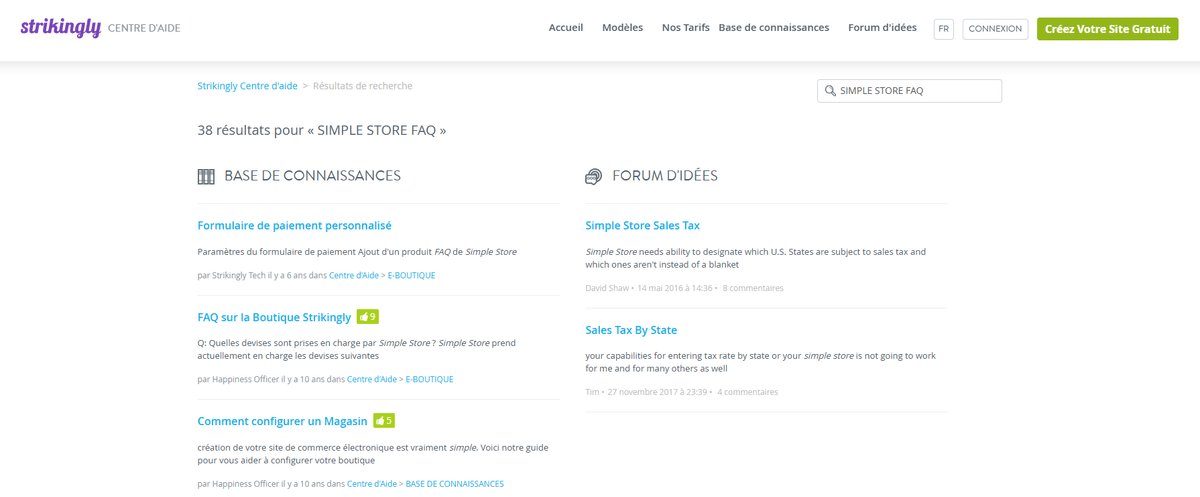Click Créez Votre Site Gratuit button
Screen dimensions: 1200x497
point(1107,29)
